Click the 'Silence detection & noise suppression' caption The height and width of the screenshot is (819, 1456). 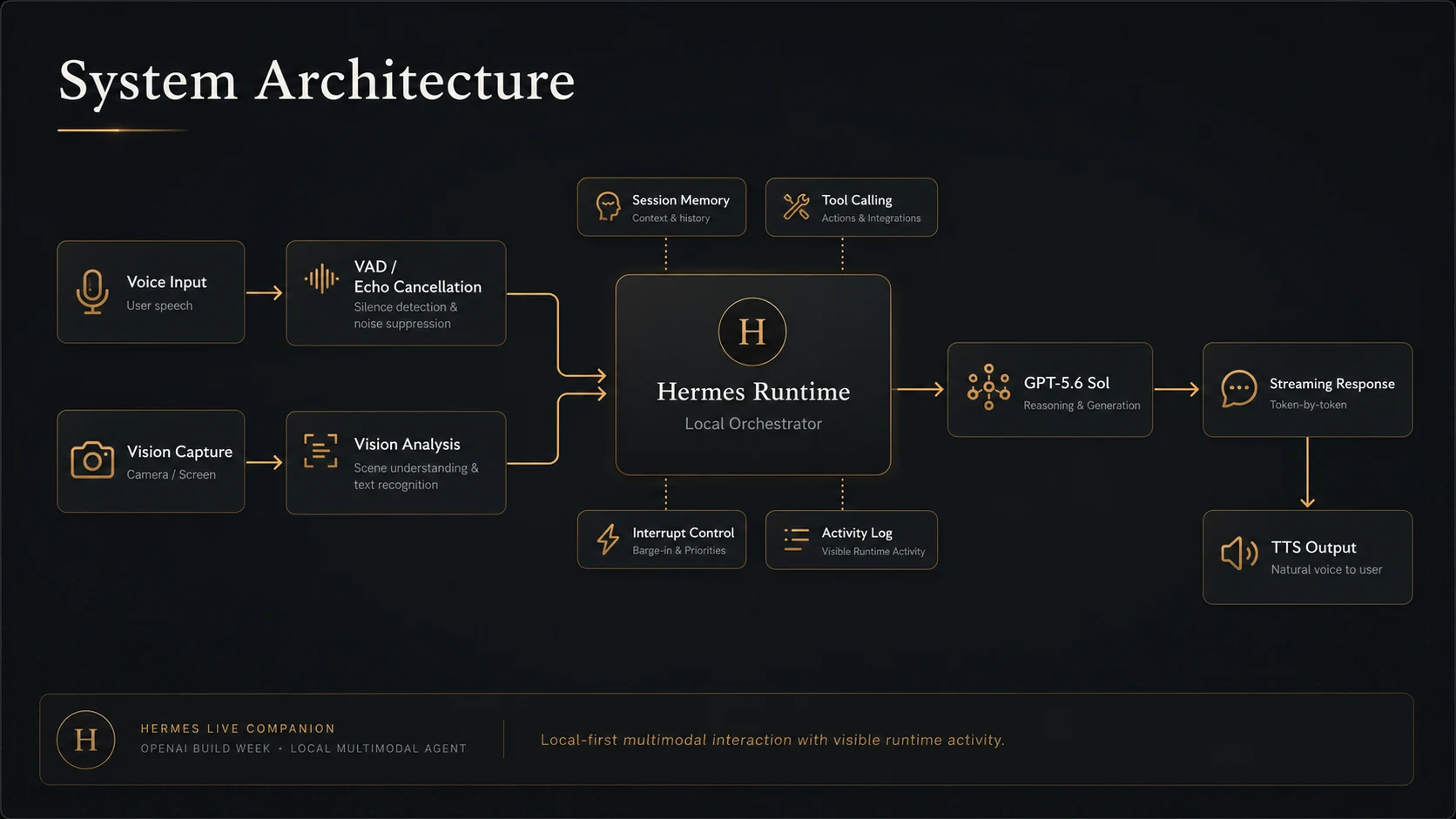pos(406,315)
